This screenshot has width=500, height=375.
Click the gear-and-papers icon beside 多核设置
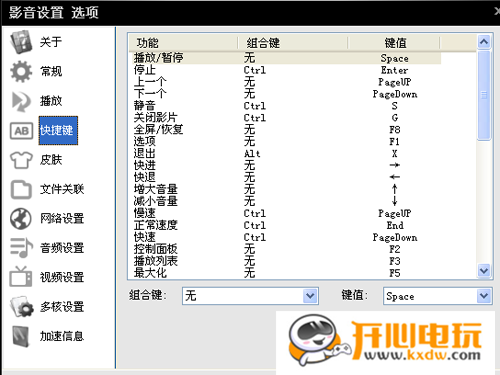tap(21, 306)
